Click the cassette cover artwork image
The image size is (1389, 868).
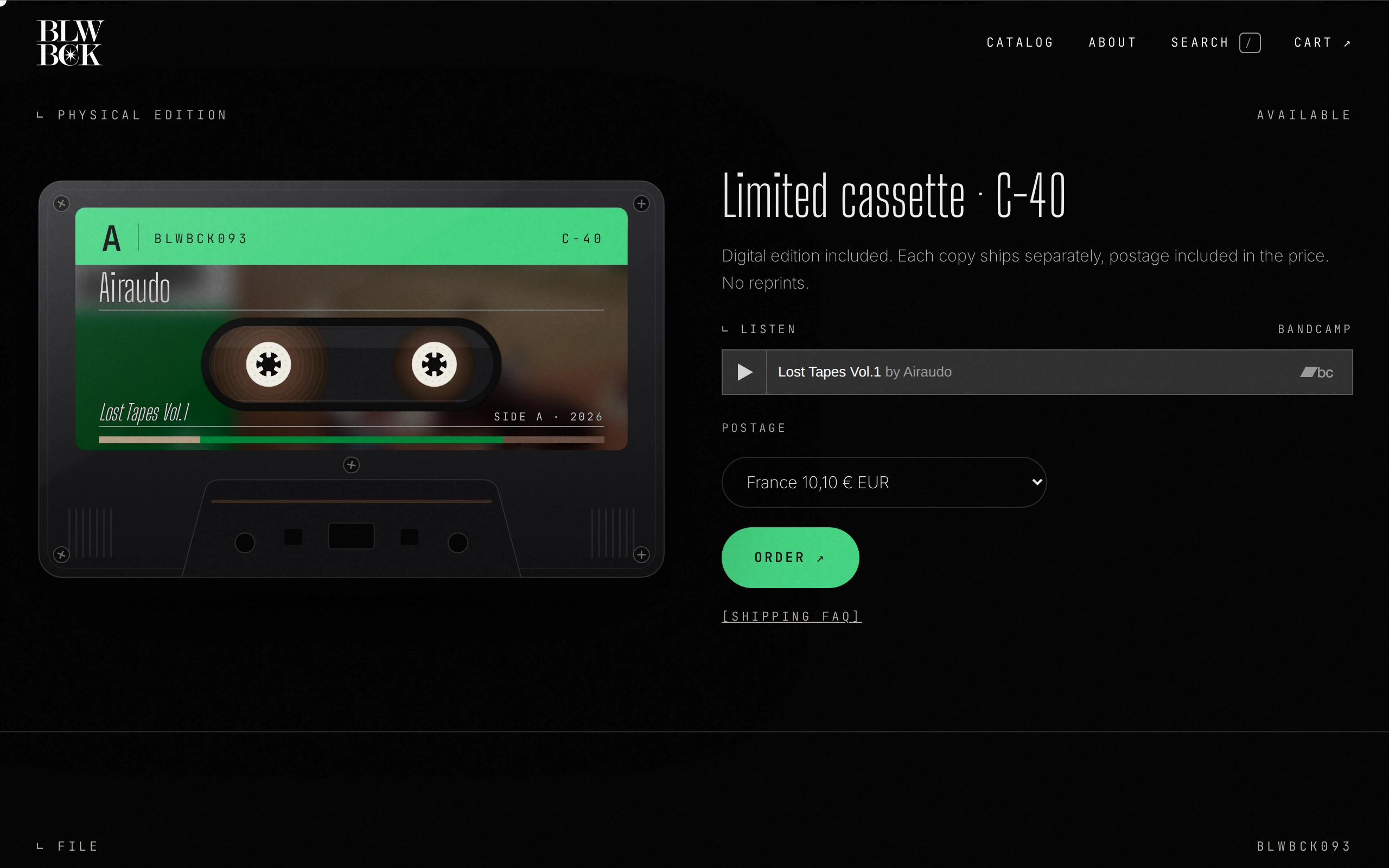click(351, 357)
